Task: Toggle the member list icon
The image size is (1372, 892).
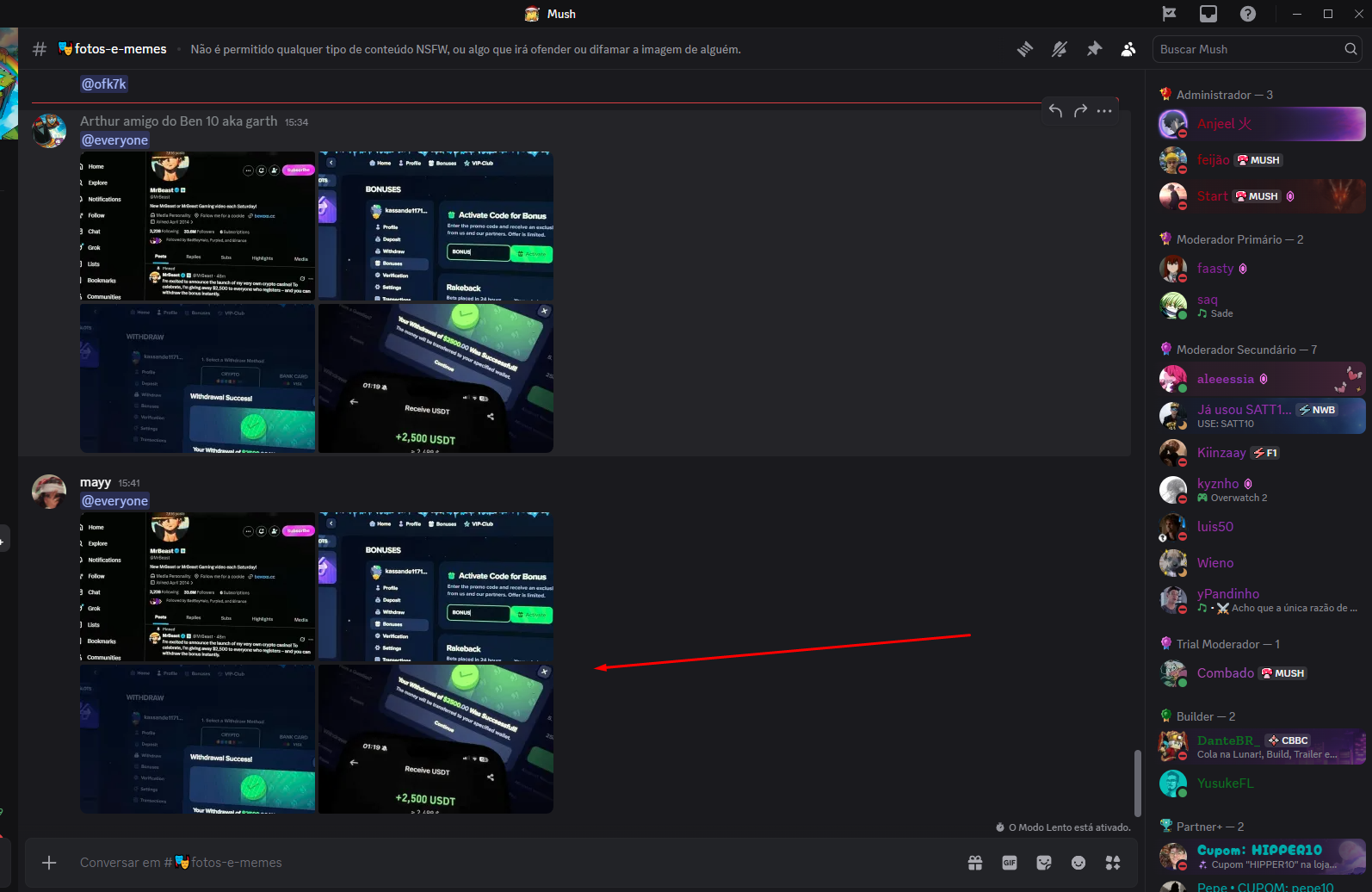Action: pos(1128,49)
